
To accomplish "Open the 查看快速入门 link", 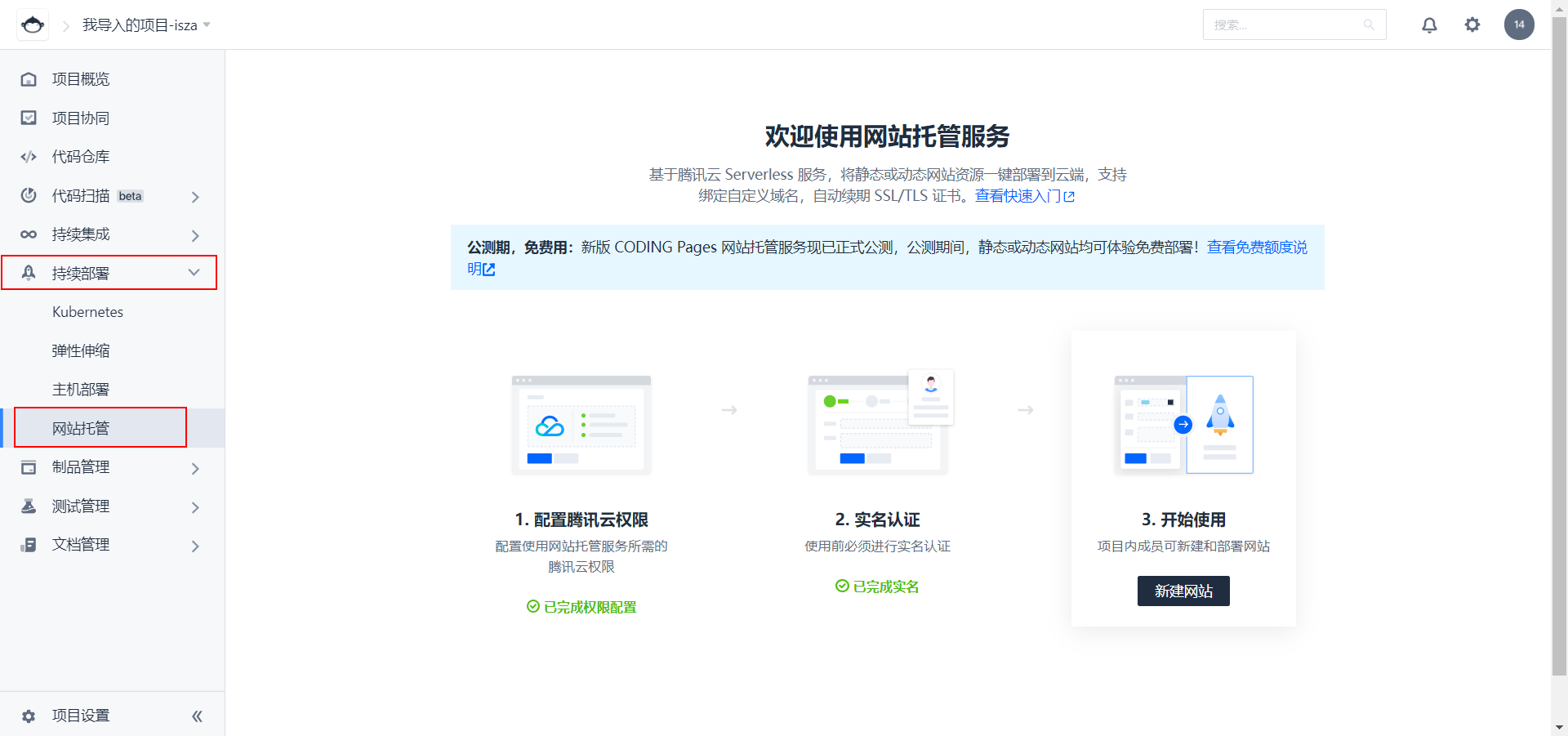I will tap(1024, 196).
